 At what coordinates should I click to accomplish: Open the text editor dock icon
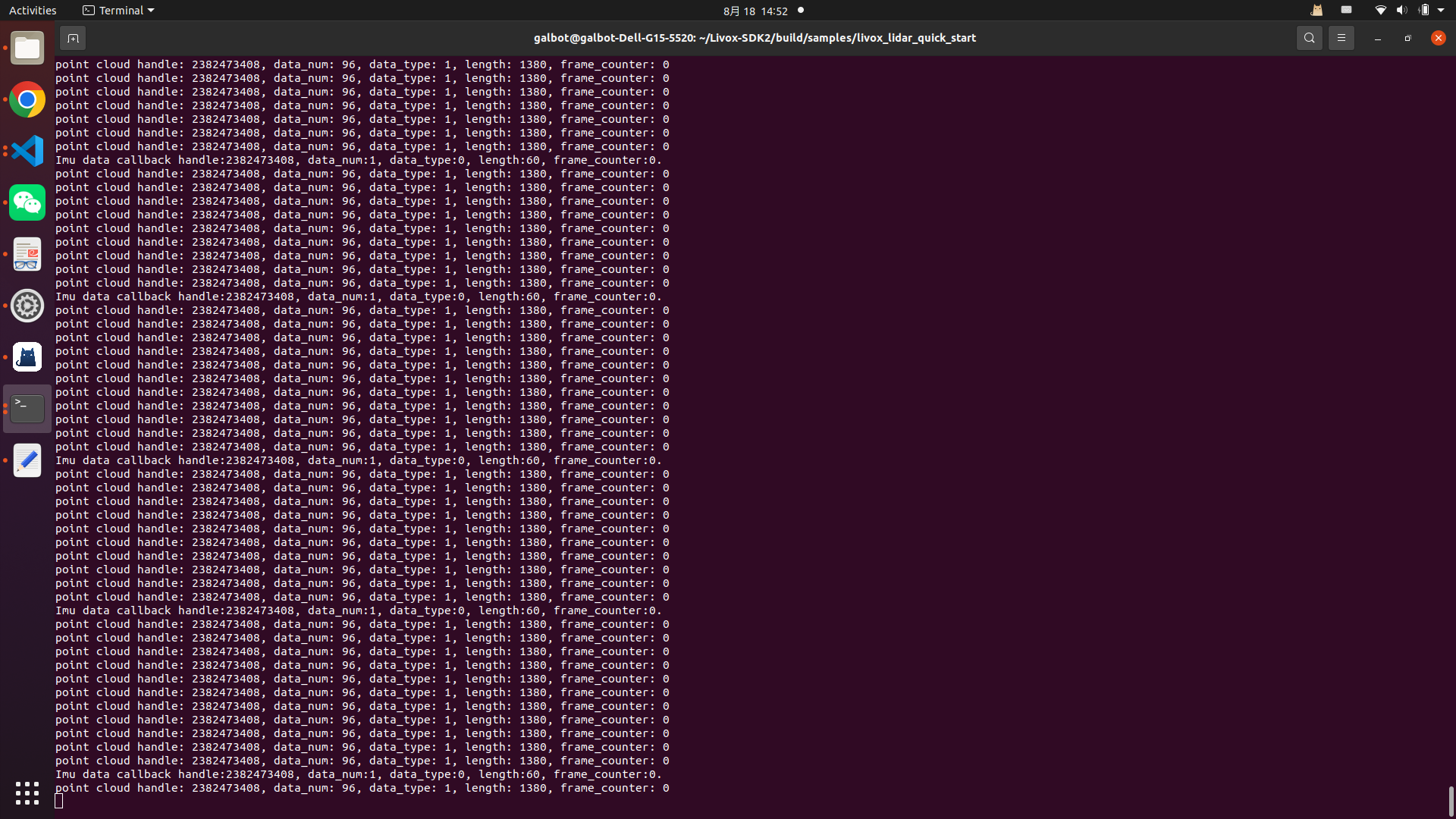[x=27, y=460]
